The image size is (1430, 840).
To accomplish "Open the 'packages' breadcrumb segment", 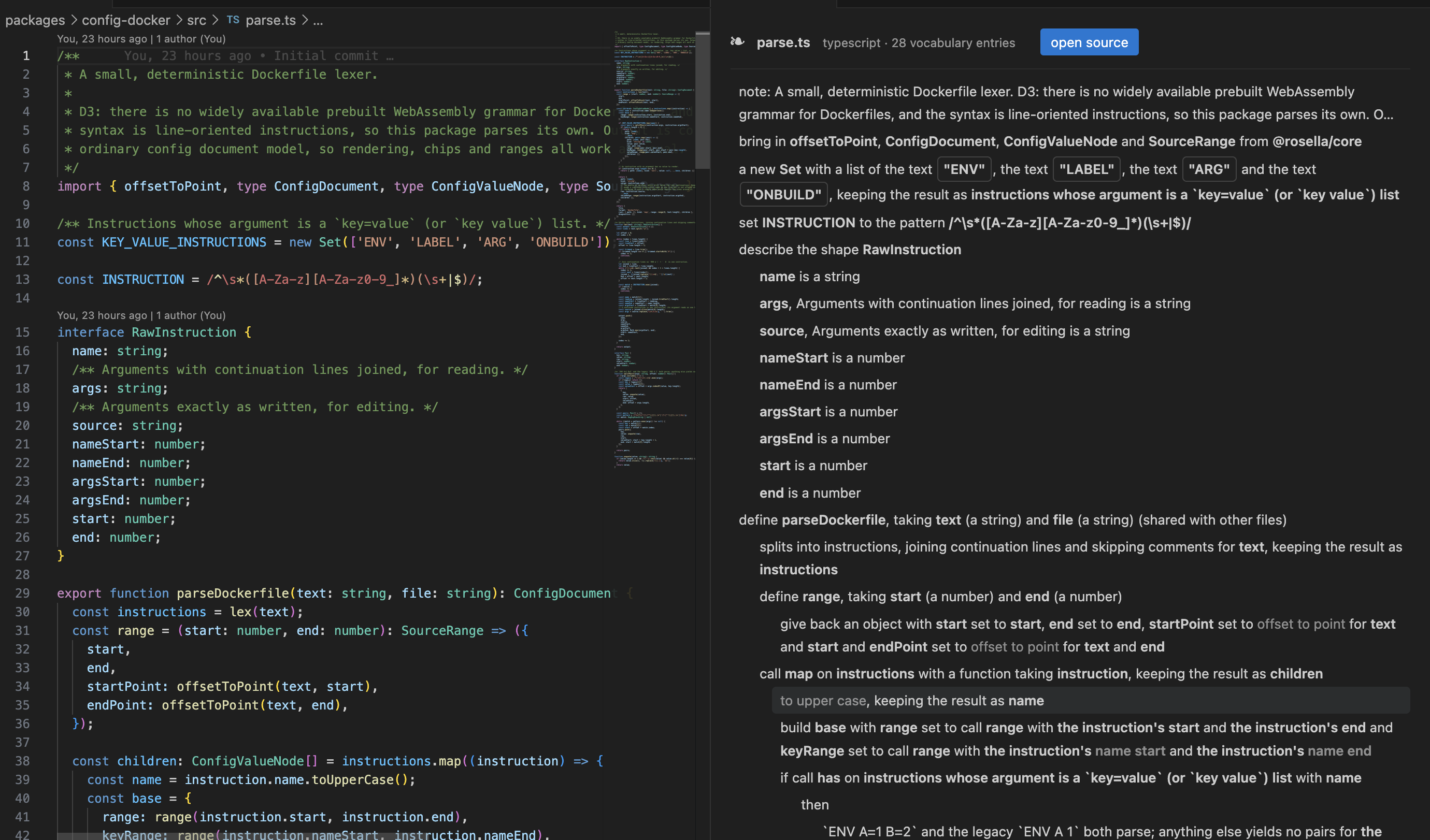I will [x=35, y=20].
